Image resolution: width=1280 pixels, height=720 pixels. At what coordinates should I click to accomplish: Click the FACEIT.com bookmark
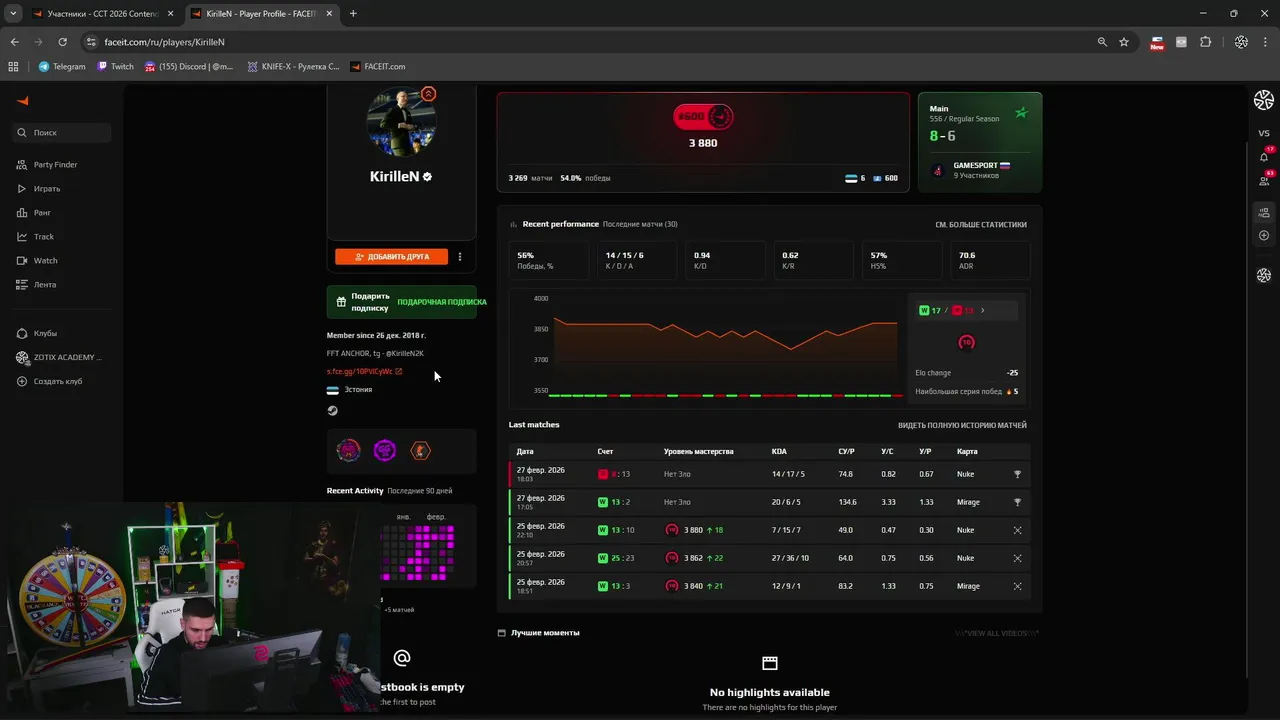click(378, 66)
